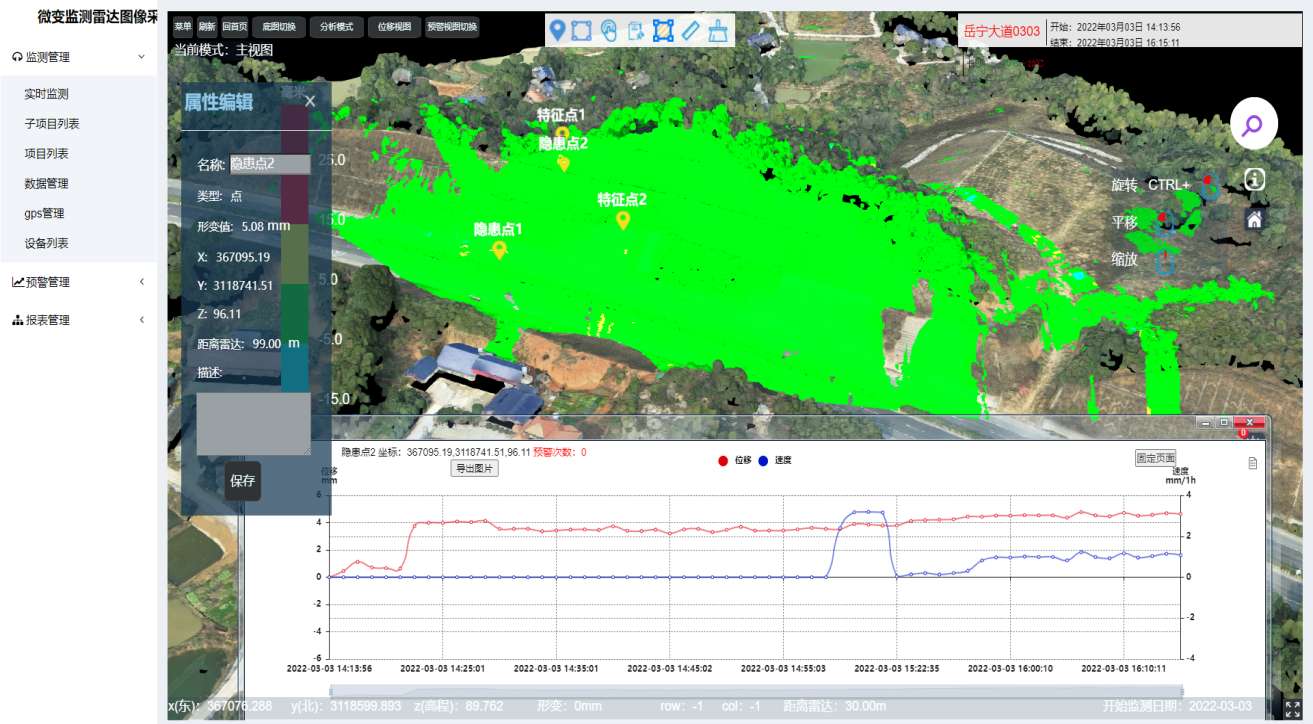This screenshot has width=1313, height=724.
Task: Go to 项目列表 page
Action: click(x=47, y=154)
